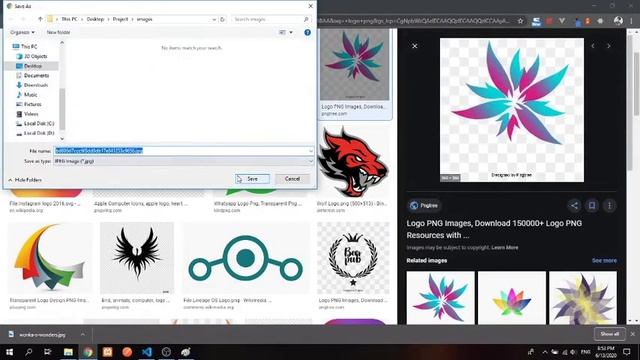The height and width of the screenshot is (360, 640).
Task: Select Videos in the navigation tree
Action: (31, 114)
